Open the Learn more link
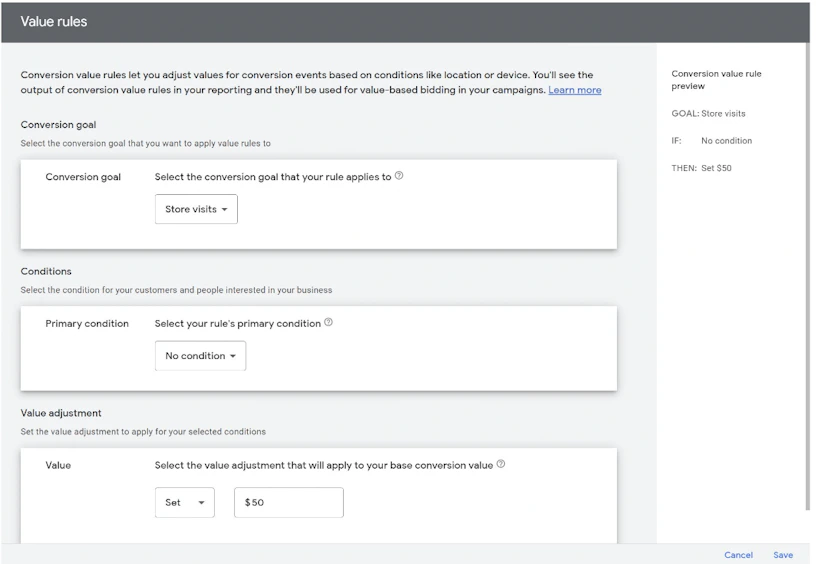816x564 pixels. pyautogui.click(x=575, y=90)
